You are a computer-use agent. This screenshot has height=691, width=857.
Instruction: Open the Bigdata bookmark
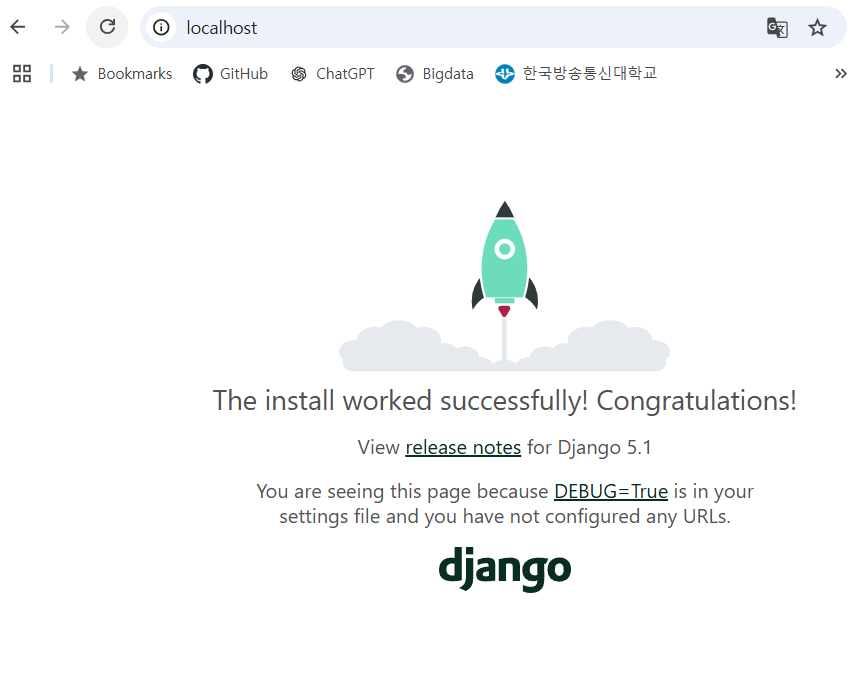[x=435, y=74]
